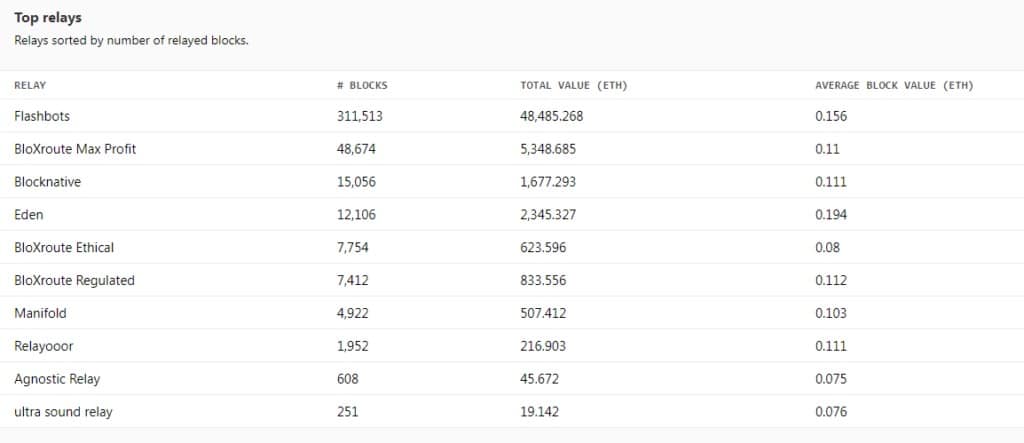Click the RELAY column header
This screenshot has height=443, width=1024.
30,86
